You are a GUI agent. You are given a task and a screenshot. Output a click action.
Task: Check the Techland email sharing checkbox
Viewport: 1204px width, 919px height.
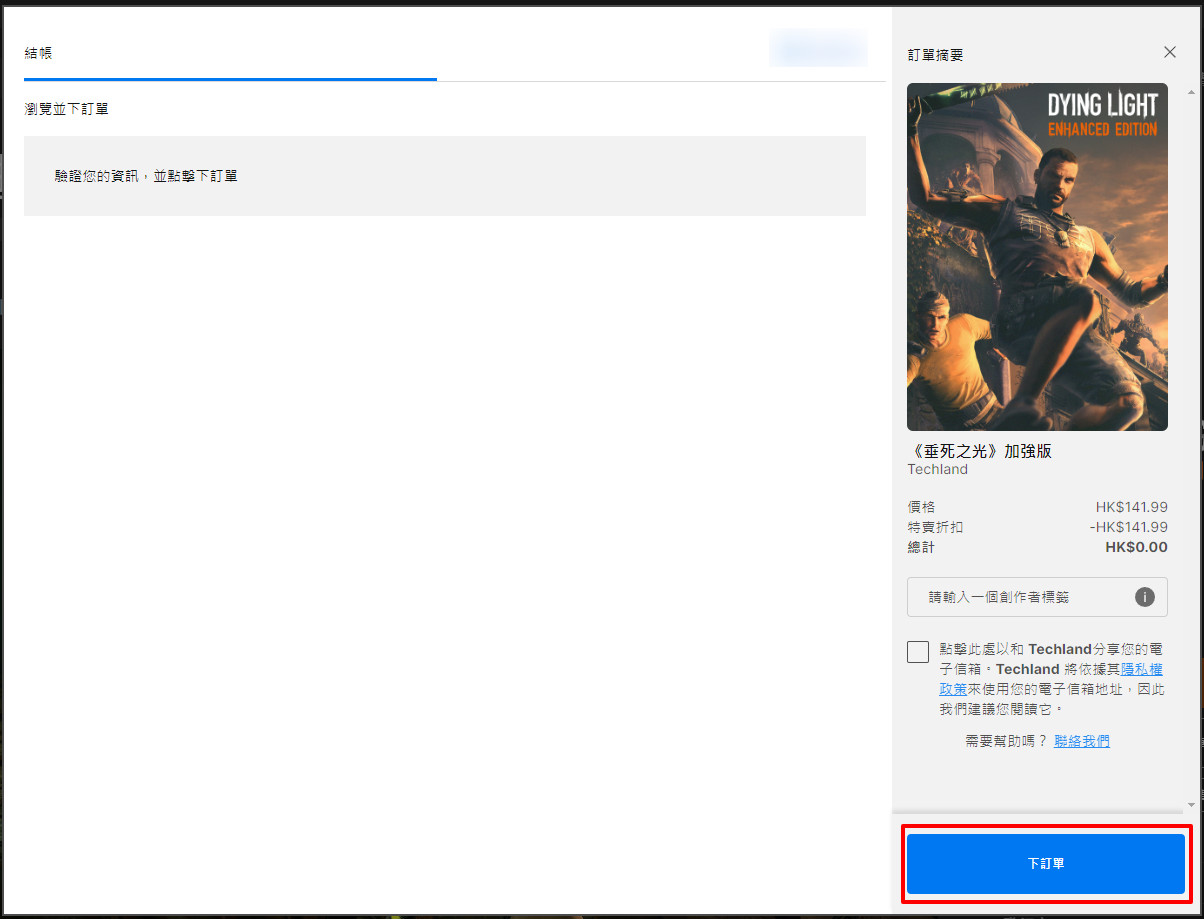click(918, 652)
